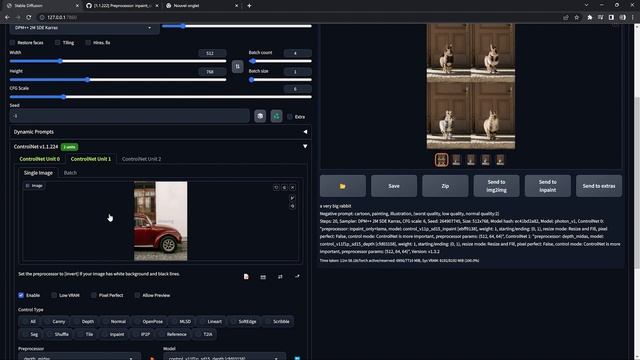
Task: Reload the browser page
Action: click(x=29, y=17)
